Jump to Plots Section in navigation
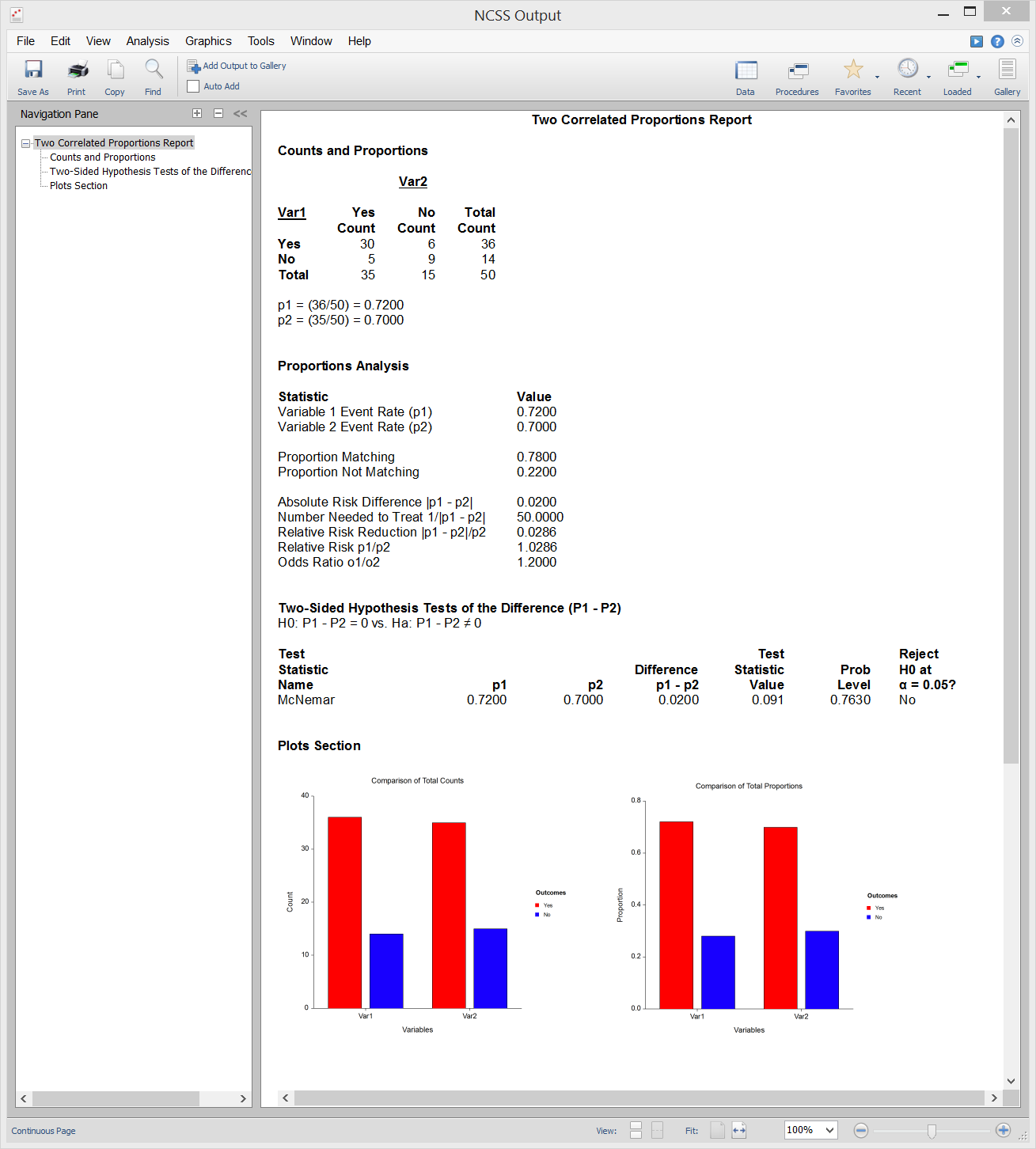 pyautogui.click(x=78, y=186)
